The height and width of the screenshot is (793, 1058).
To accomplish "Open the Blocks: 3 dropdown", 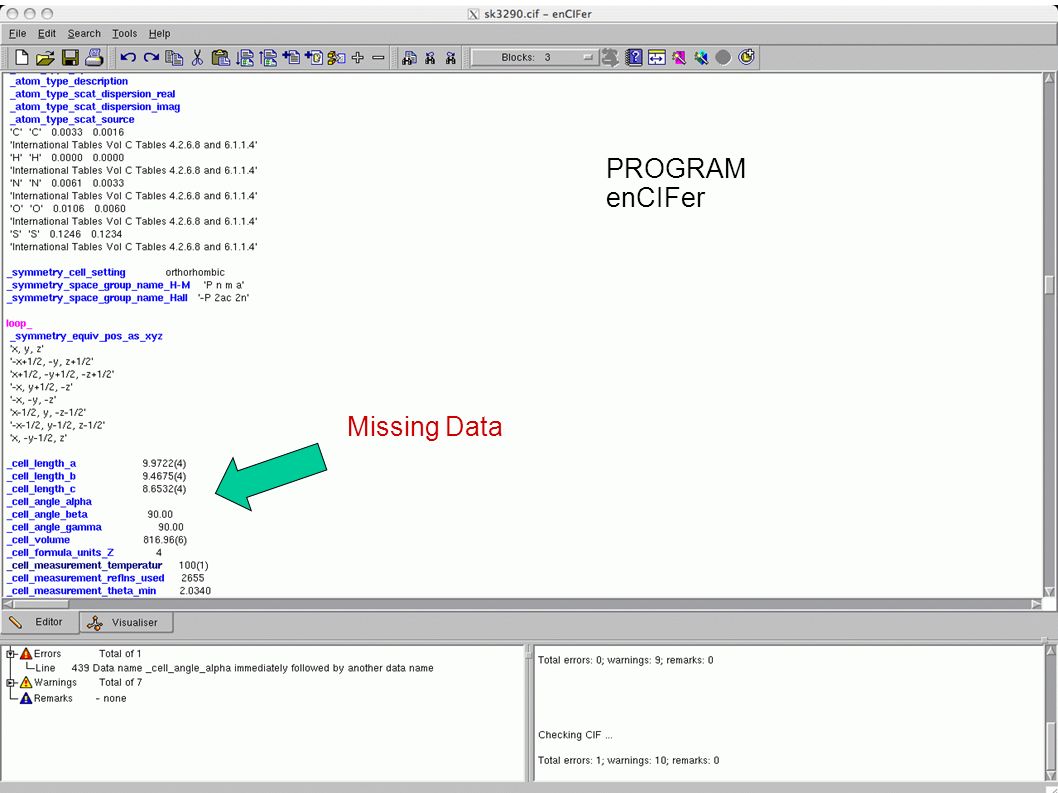I will coord(534,58).
